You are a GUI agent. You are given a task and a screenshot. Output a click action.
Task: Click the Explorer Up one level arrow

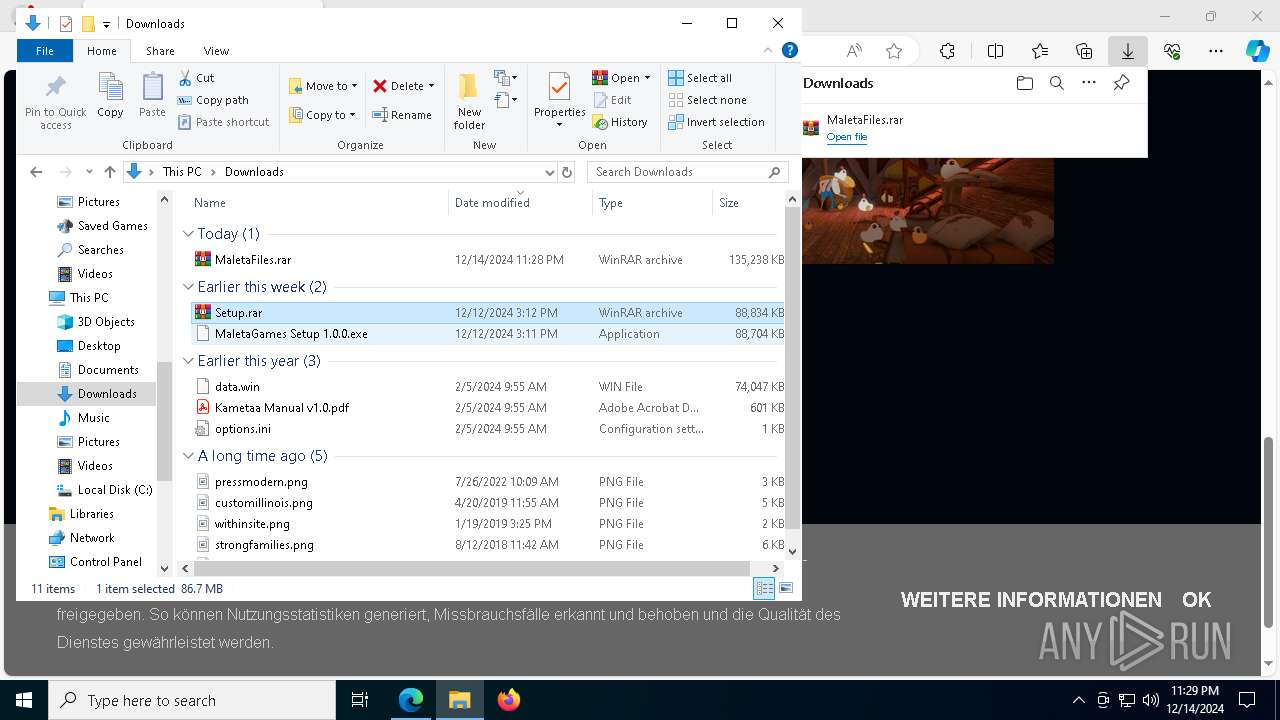point(110,172)
